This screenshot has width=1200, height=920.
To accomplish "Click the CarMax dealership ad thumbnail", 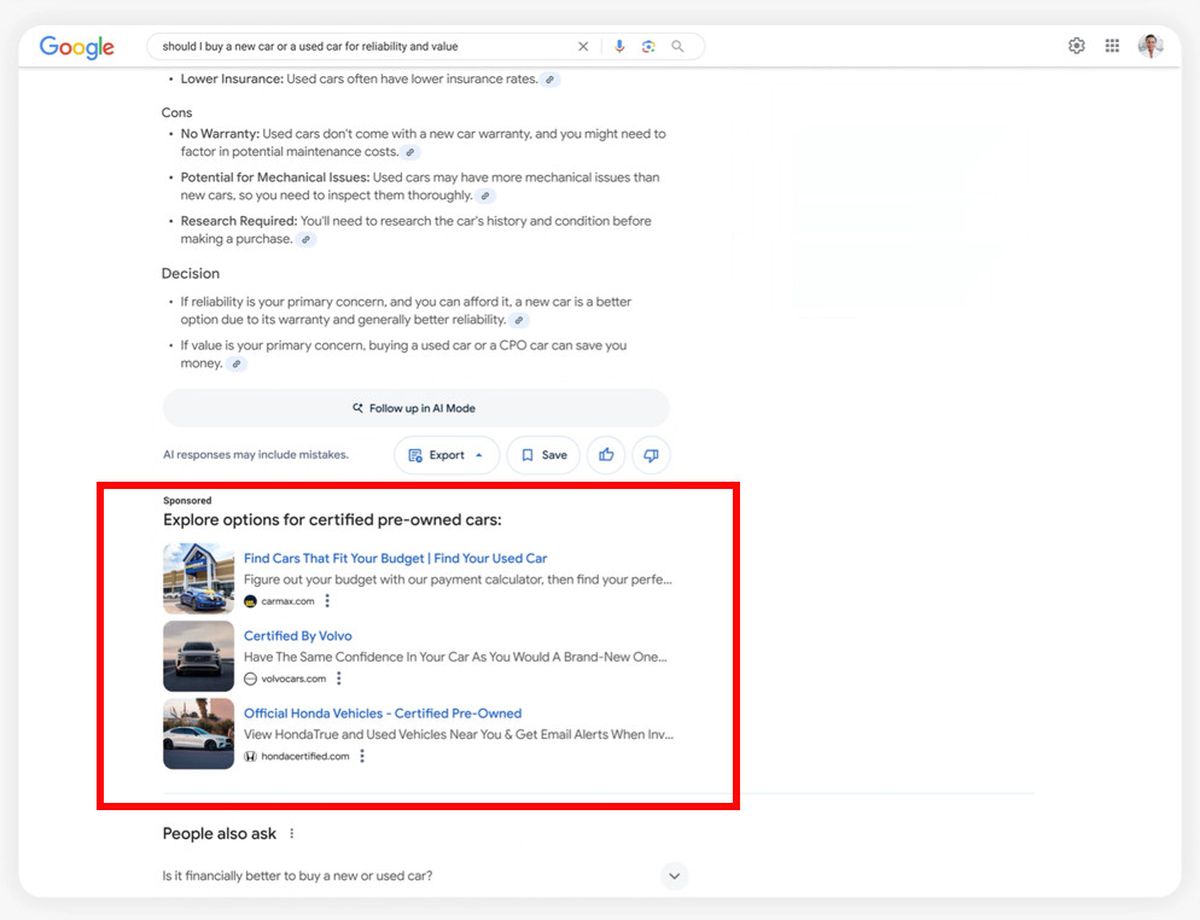I will (x=198, y=578).
